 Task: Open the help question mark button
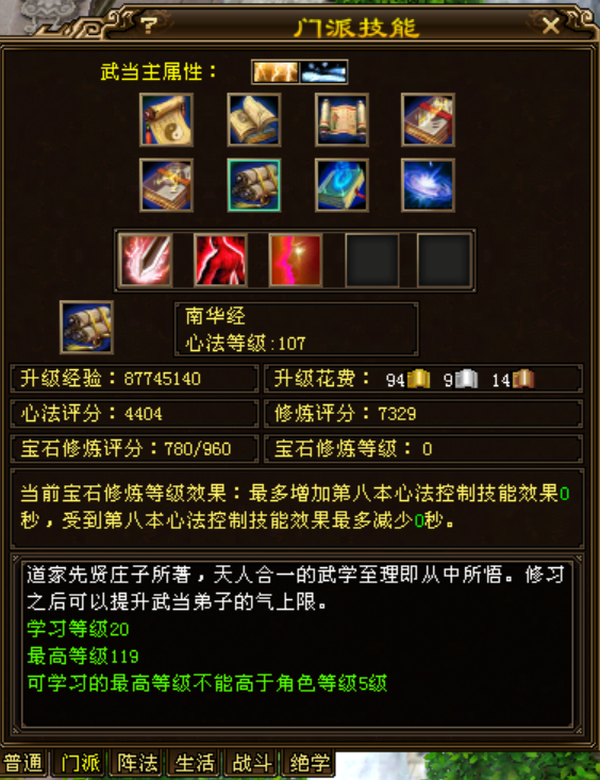(x=148, y=25)
